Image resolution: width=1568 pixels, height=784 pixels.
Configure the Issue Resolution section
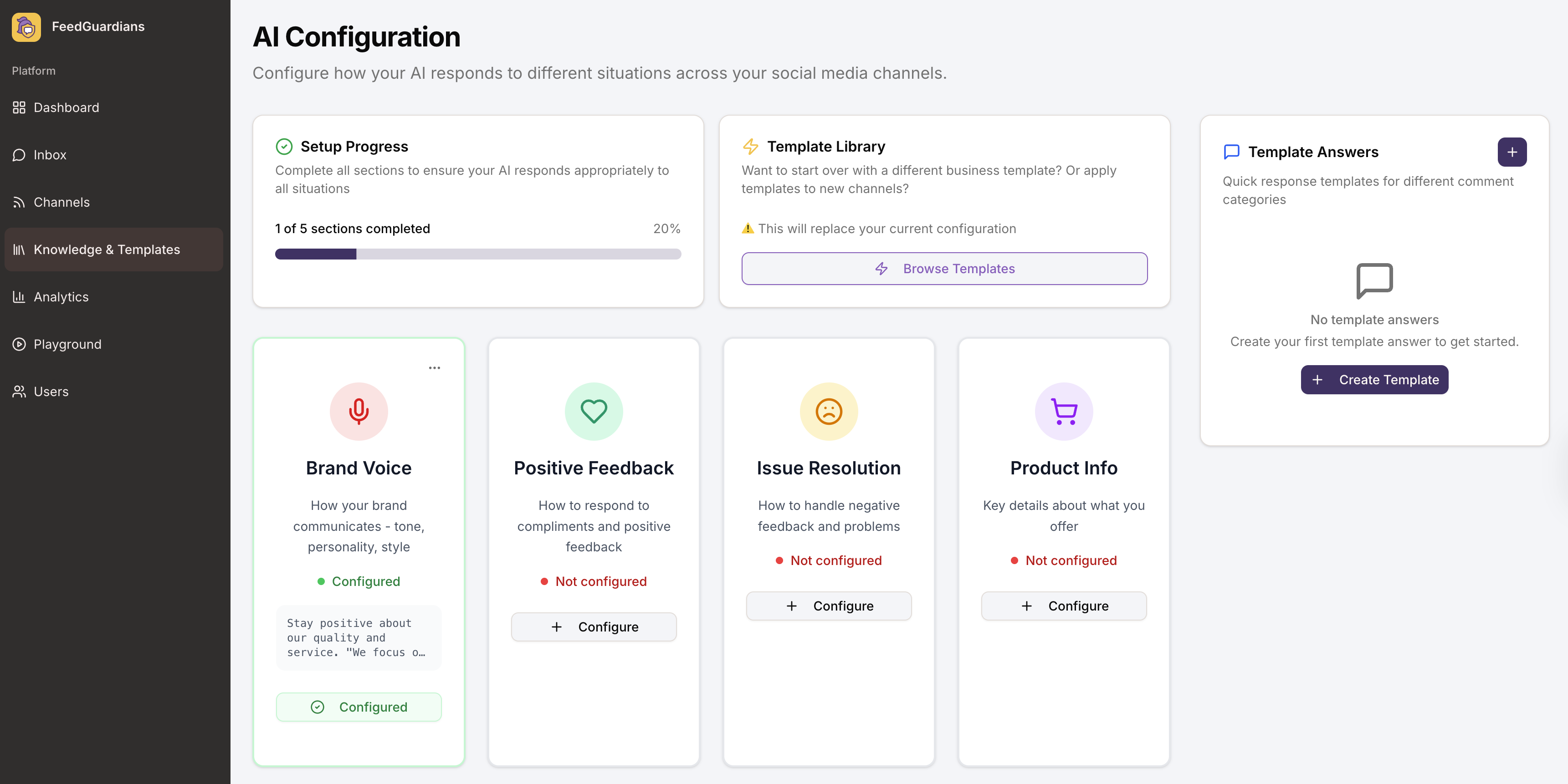tap(829, 606)
